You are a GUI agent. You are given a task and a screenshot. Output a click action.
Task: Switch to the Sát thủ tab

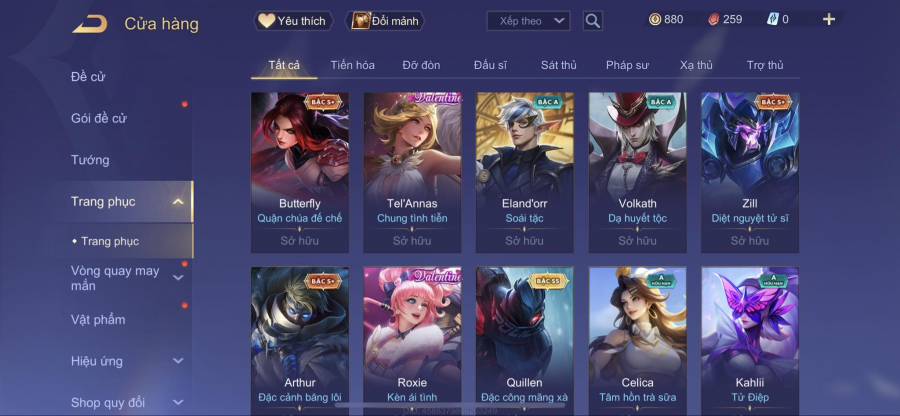[x=558, y=65]
